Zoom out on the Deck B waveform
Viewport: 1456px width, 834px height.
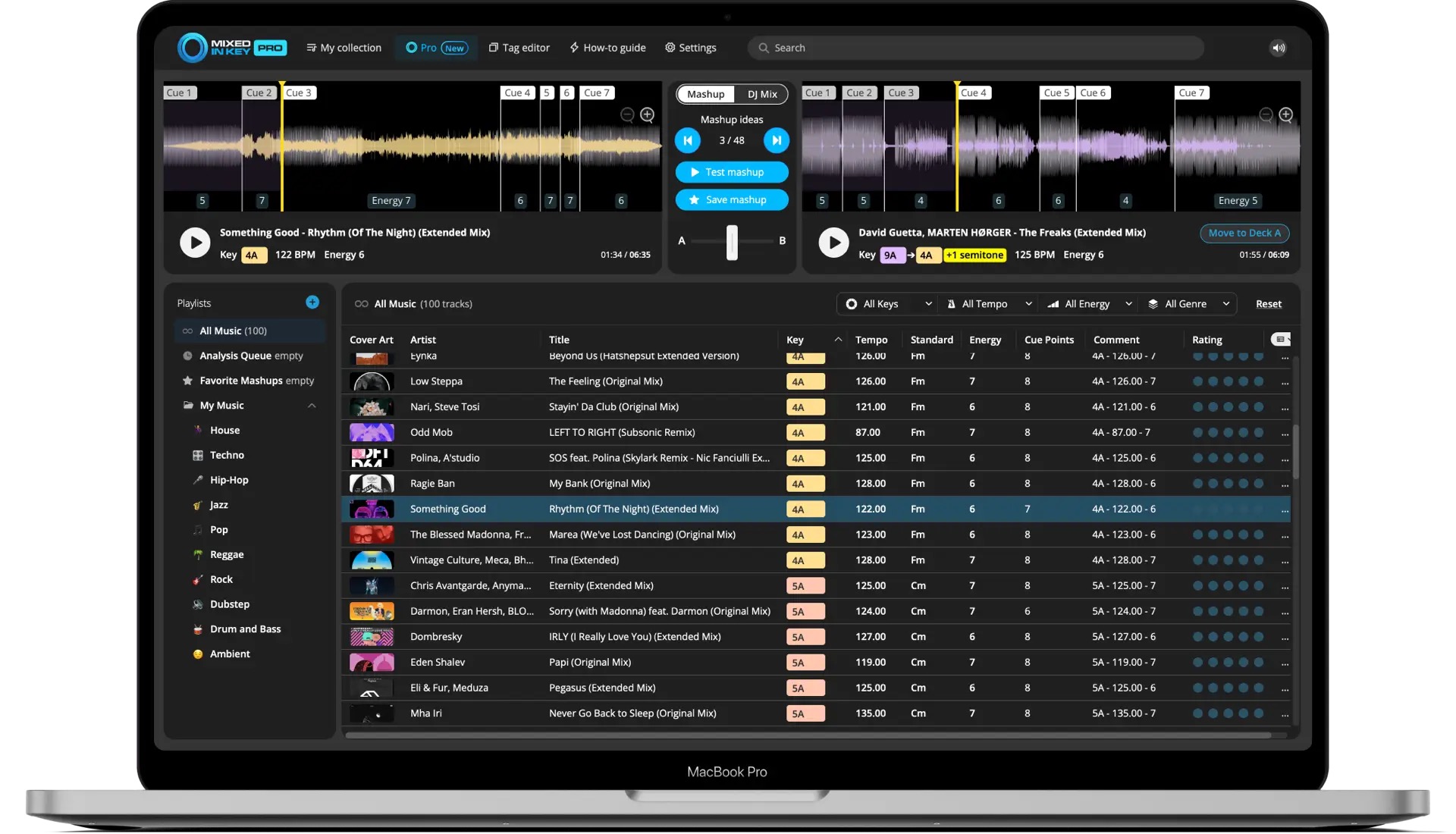pos(1266,114)
